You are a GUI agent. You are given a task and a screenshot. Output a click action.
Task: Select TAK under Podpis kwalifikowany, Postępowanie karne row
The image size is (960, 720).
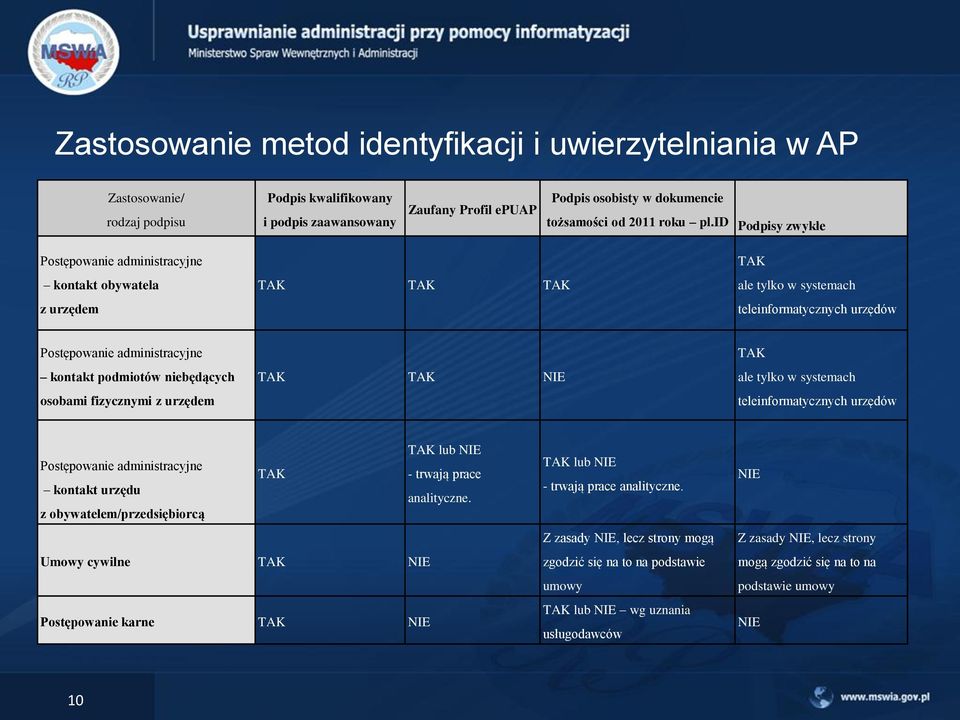271,622
